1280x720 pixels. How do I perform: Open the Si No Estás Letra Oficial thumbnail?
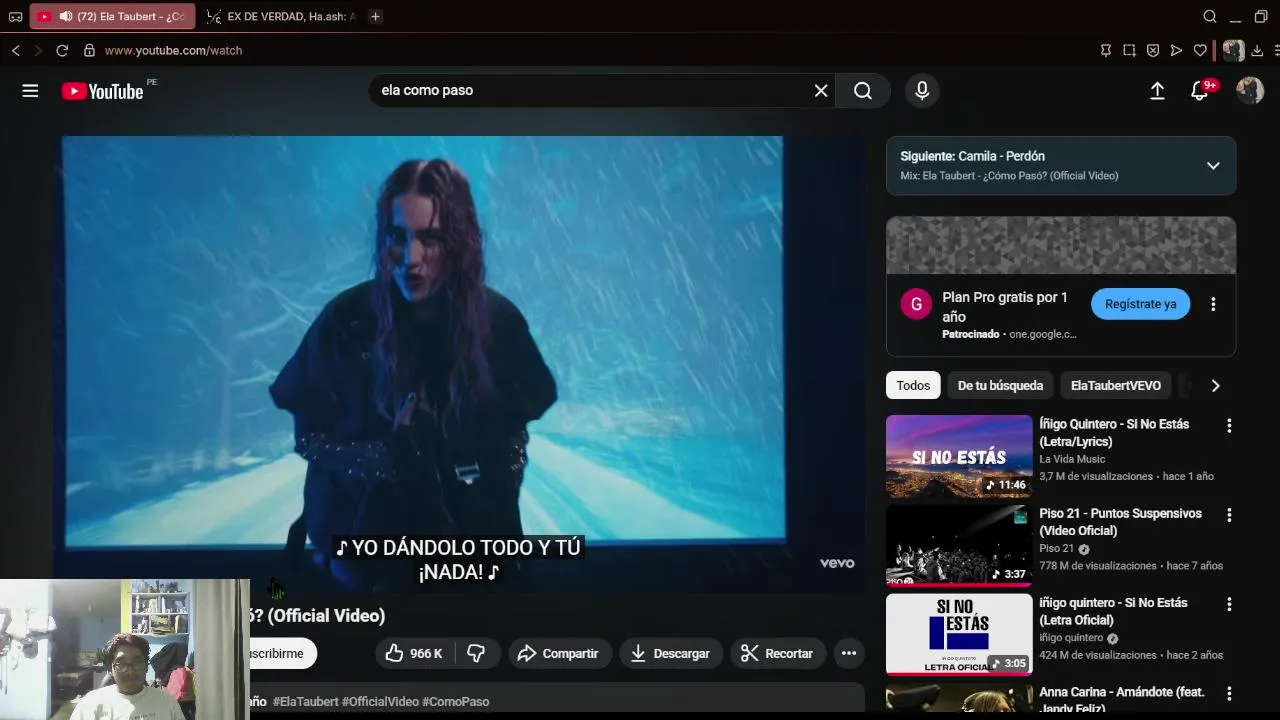(x=959, y=635)
